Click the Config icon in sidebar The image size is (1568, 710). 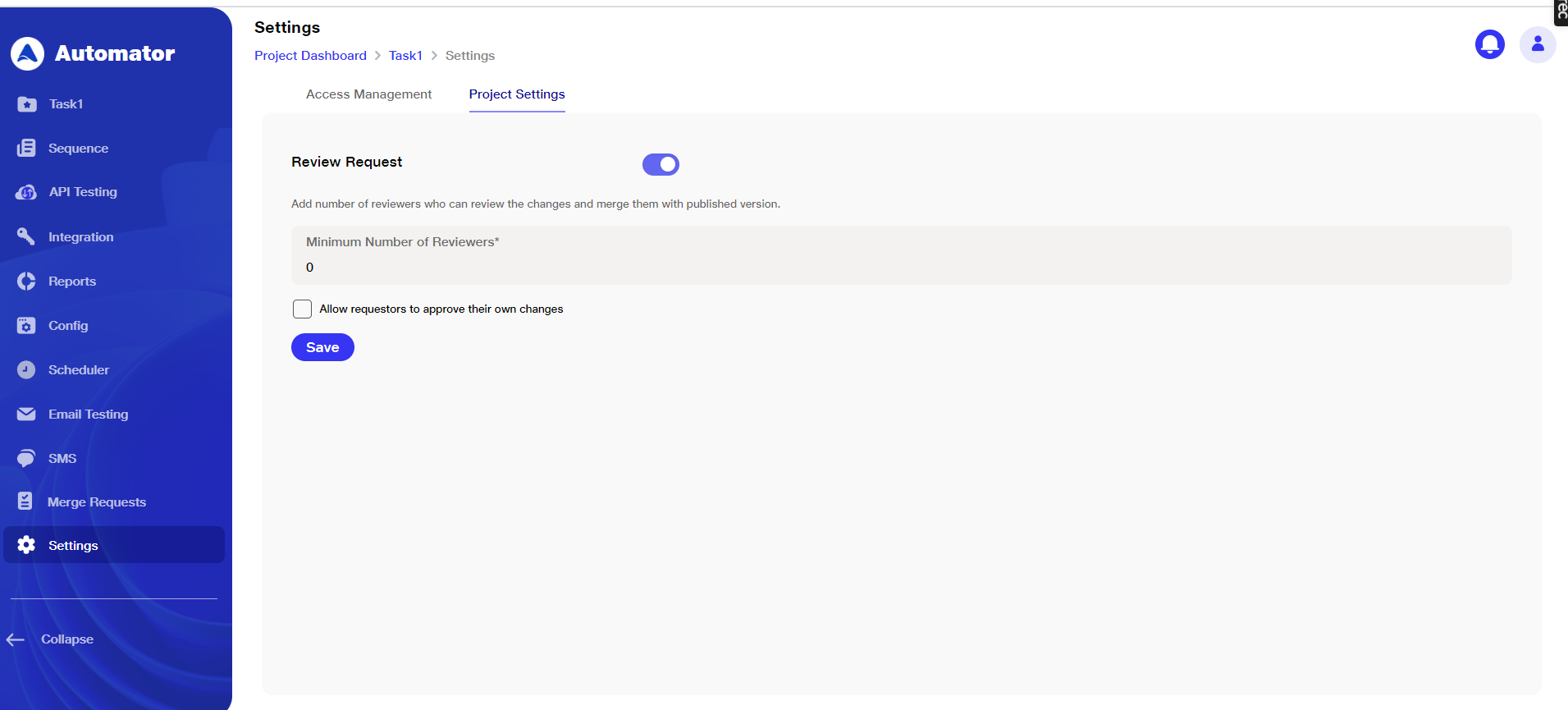26,325
